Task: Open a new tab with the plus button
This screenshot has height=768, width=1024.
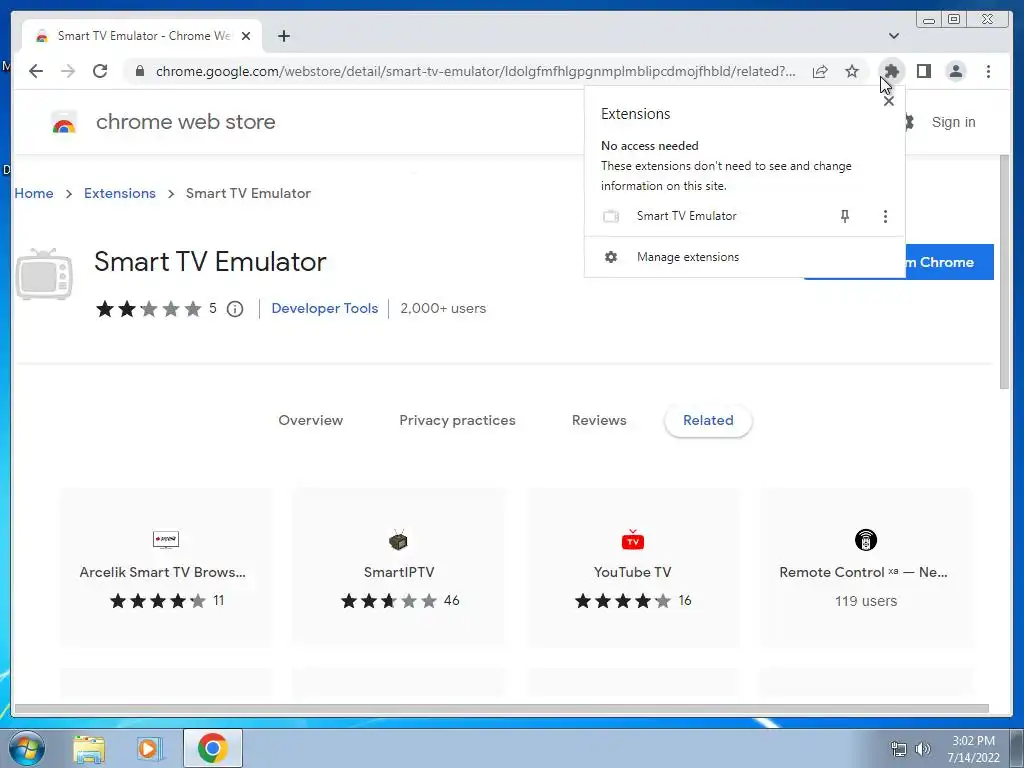Action: [x=283, y=36]
